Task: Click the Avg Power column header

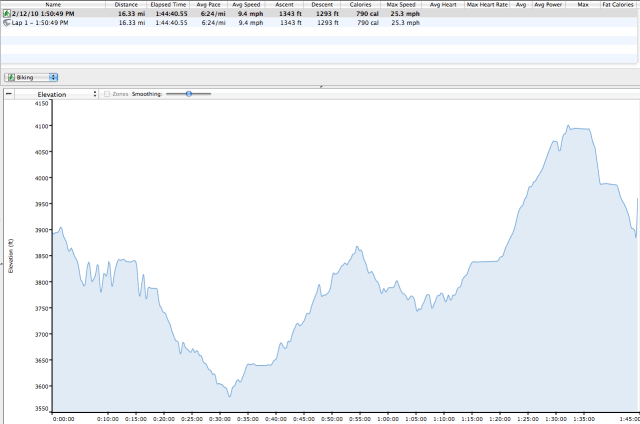Action: pyautogui.click(x=545, y=4)
